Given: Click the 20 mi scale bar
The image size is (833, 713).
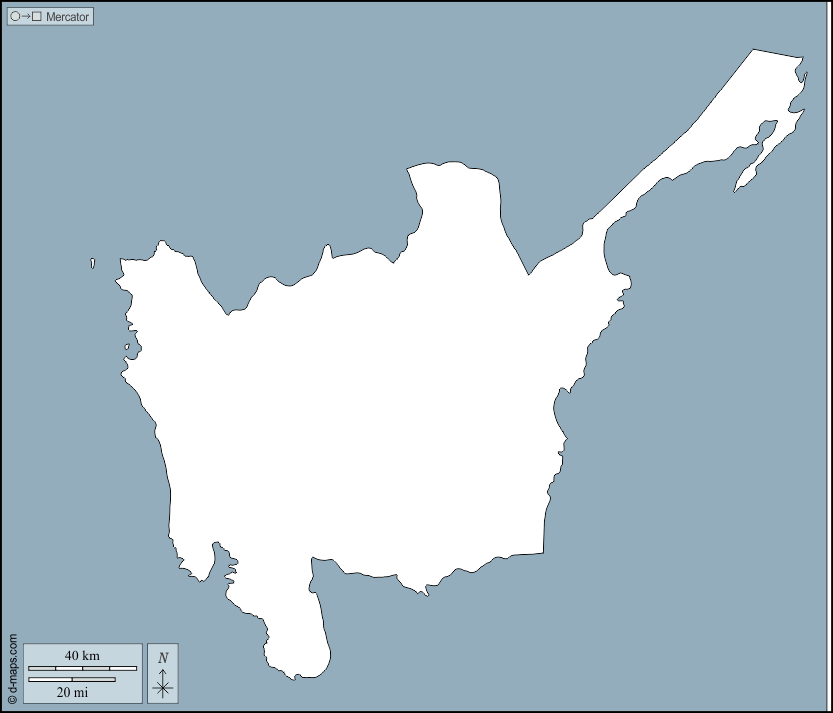Looking at the screenshot, I should coord(72,680).
